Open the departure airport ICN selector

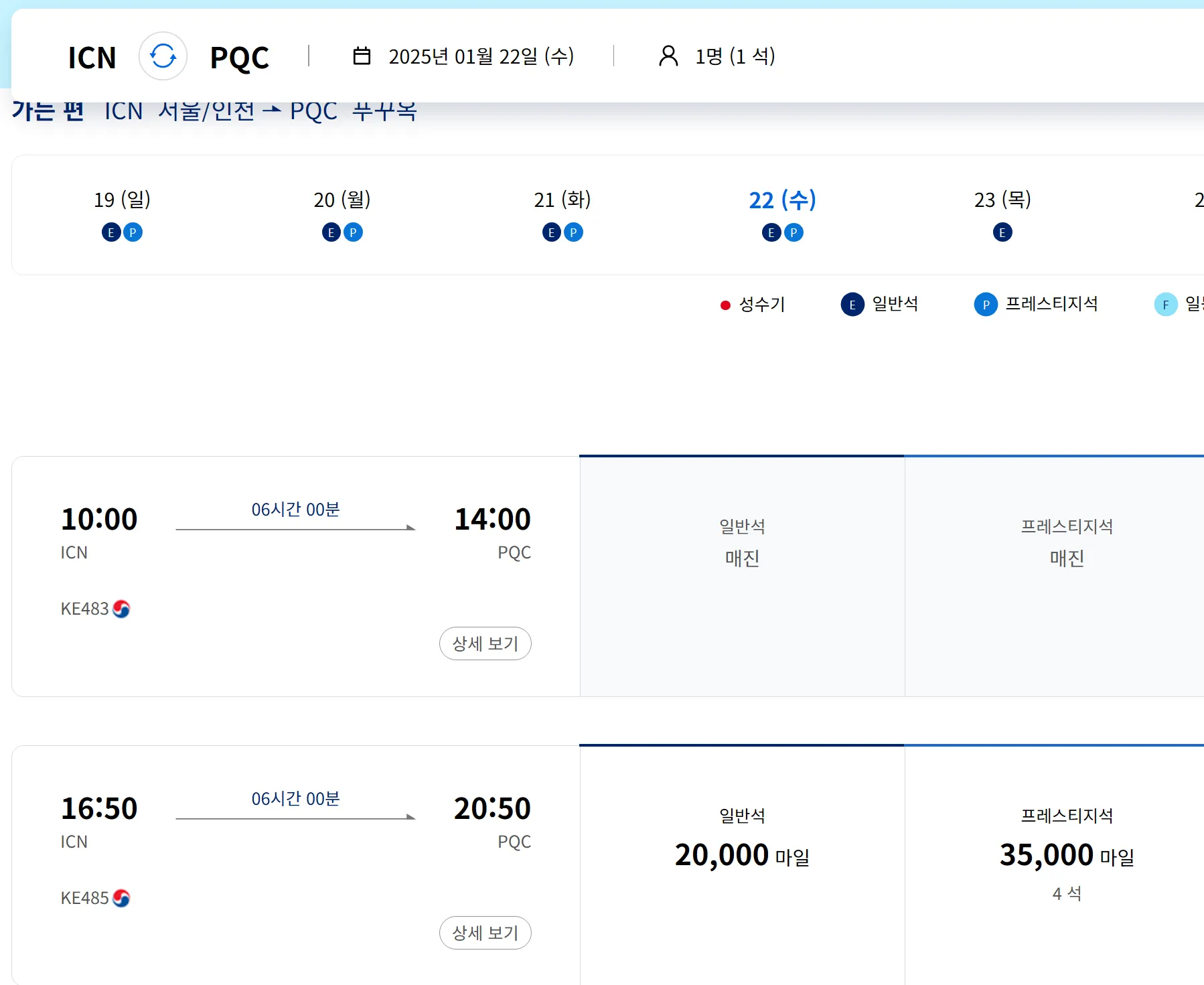92,58
